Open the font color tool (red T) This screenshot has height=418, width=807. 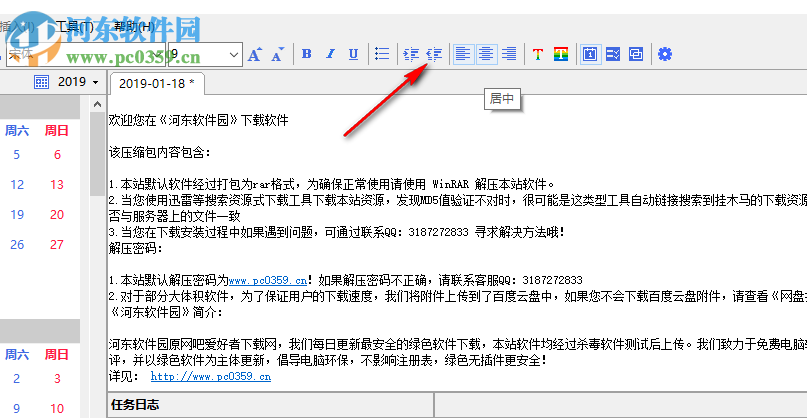(x=538, y=54)
